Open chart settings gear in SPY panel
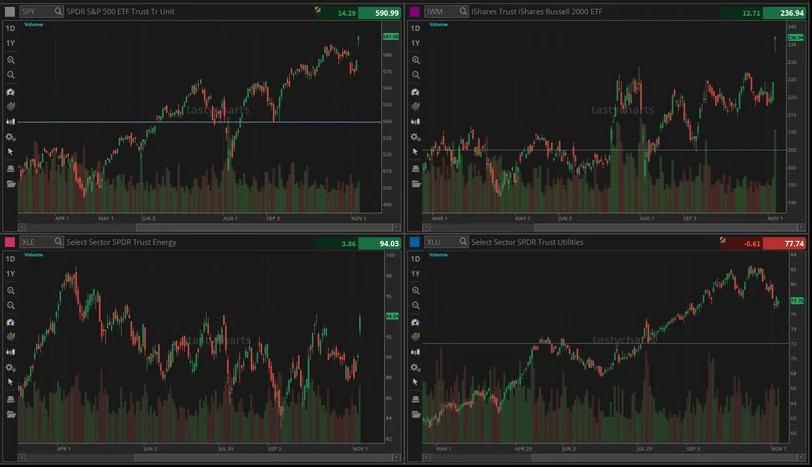 [11, 136]
